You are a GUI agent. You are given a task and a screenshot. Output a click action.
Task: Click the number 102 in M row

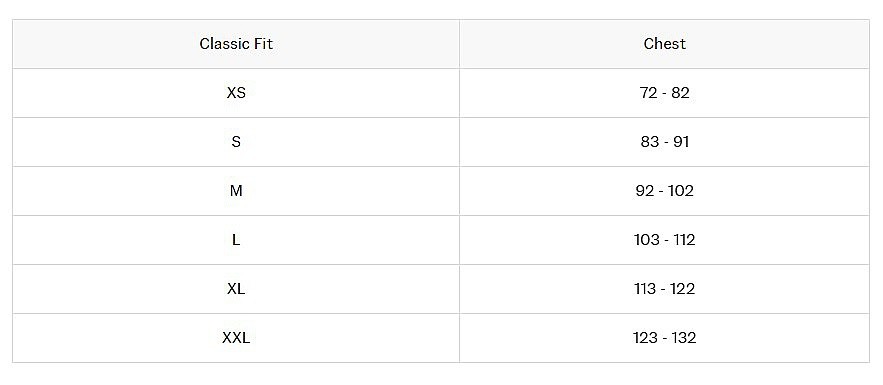tap(681, 191)
